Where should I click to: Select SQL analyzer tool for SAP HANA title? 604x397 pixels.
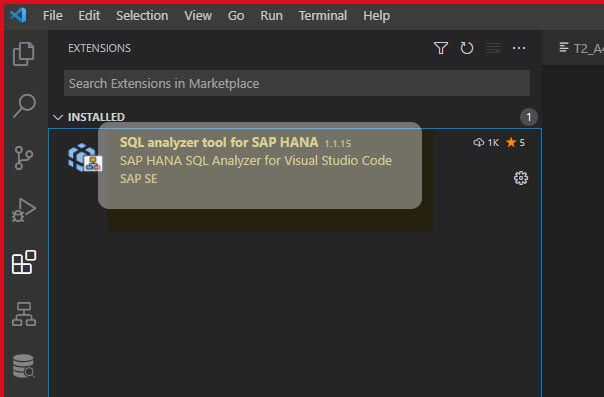click(219, 142)
